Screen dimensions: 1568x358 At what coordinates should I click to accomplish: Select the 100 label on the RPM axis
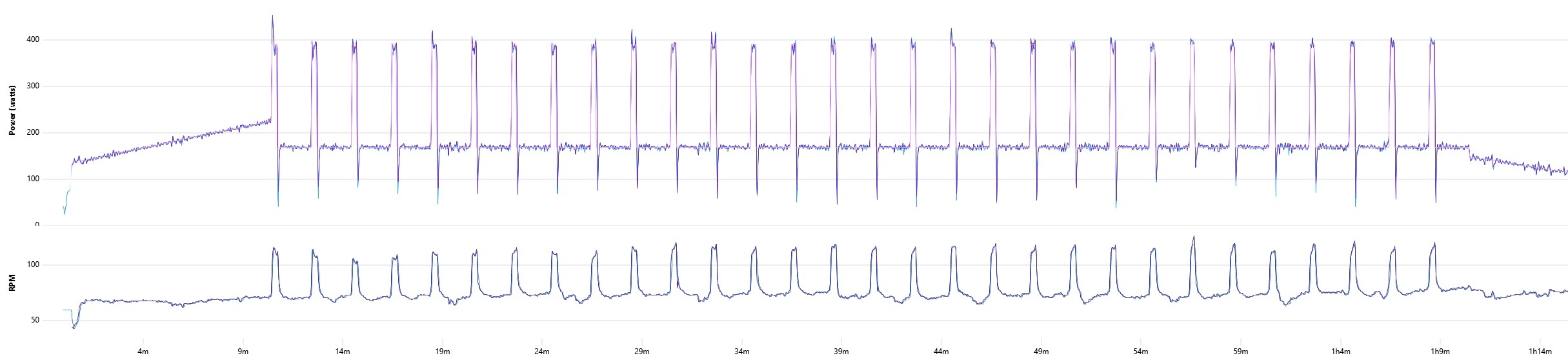tap(32, 265)
